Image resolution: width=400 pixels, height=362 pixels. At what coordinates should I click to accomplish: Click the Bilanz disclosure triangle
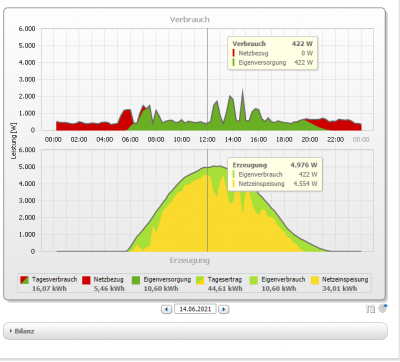click(x=11, y=331)
